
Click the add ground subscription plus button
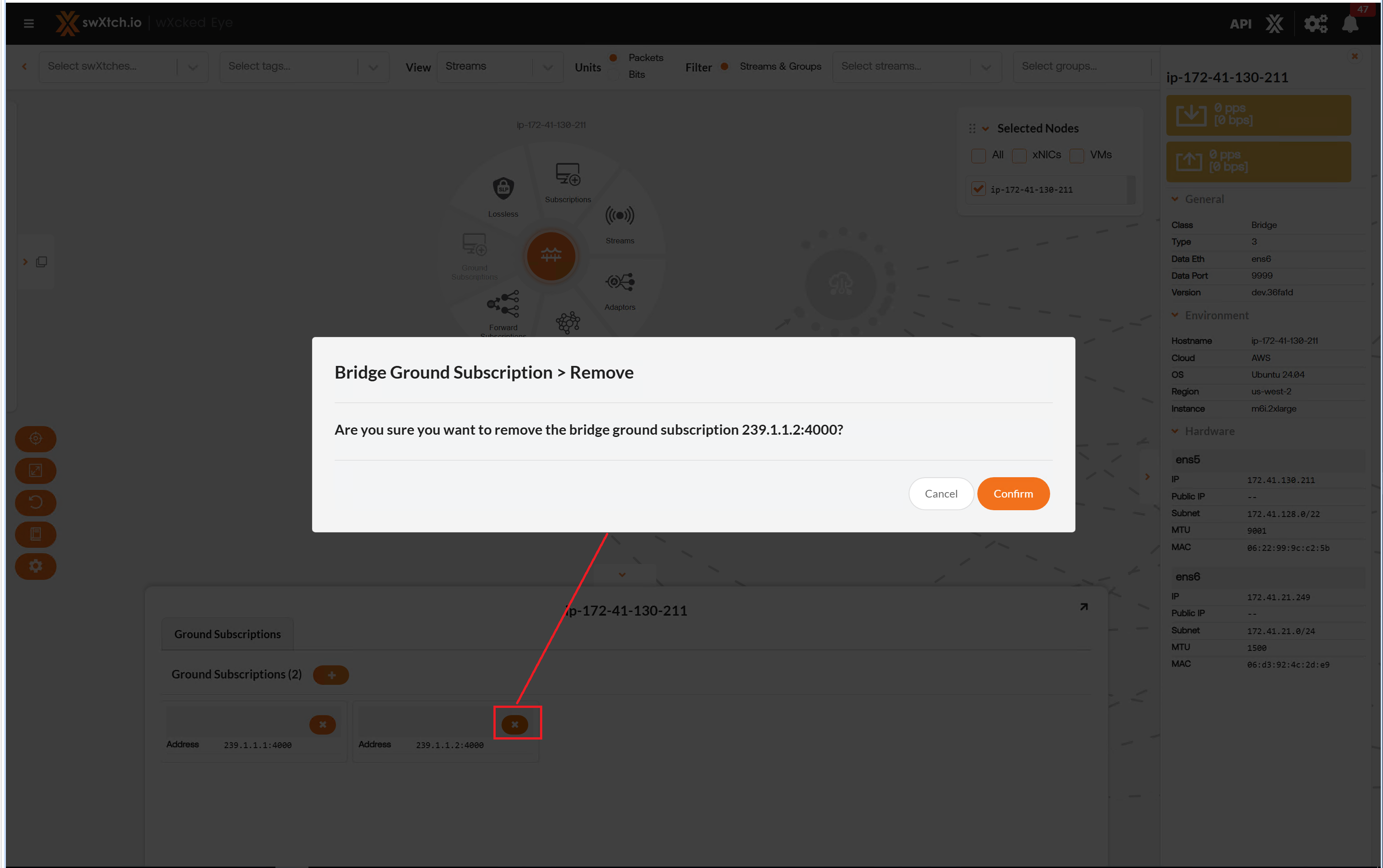tap(331, 675)
